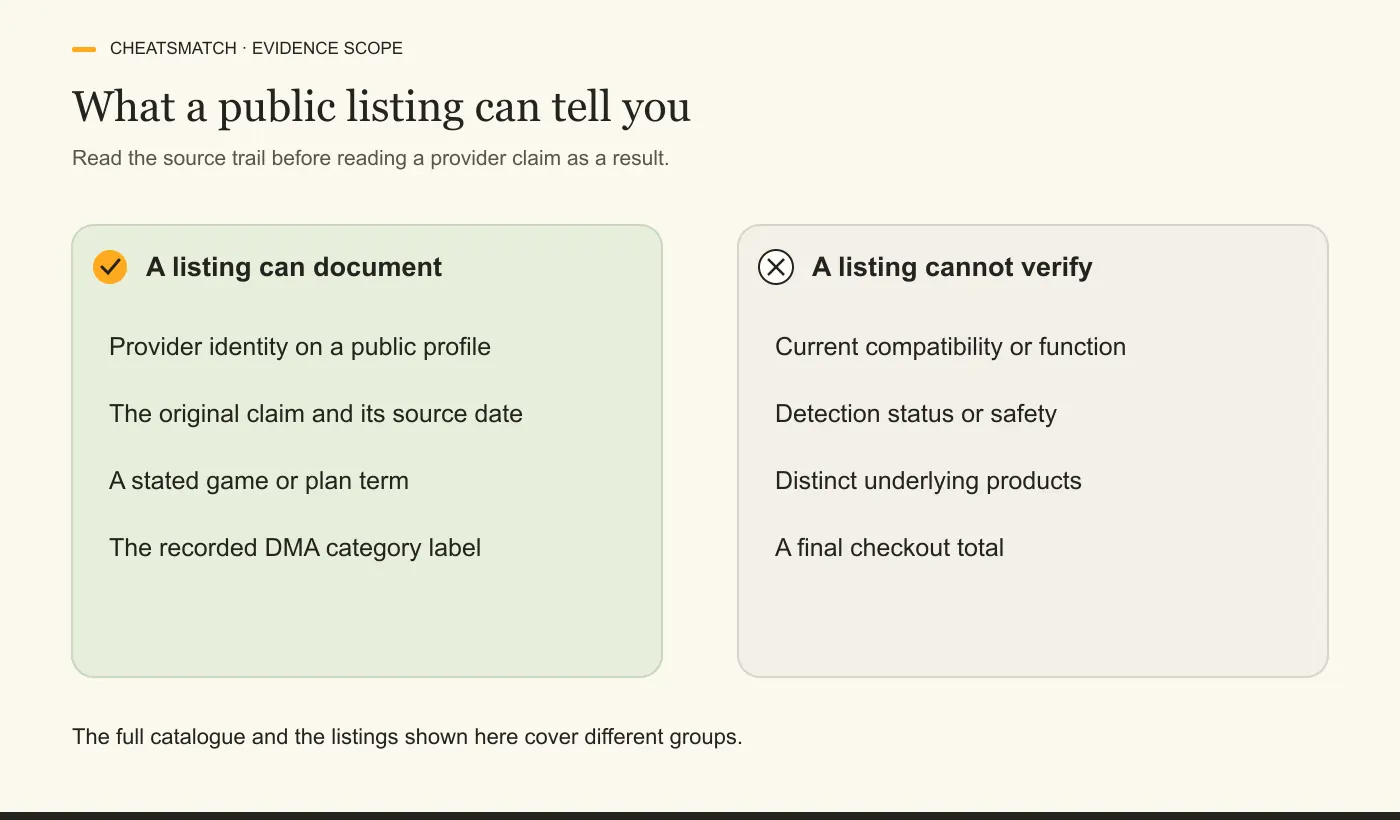Click the orange checkmark icon
The height and width of the screenshot is (820, 1400).
pos(110,267)
